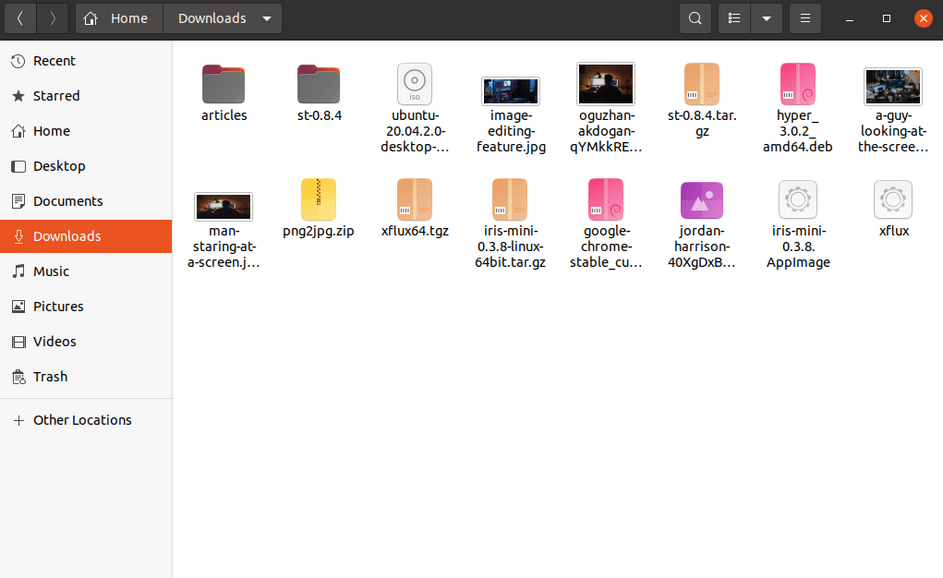
Task: Select the hyper_3.0.2_amd64.deb package icon
Action: pyautogui.click(x=797, y=84)
